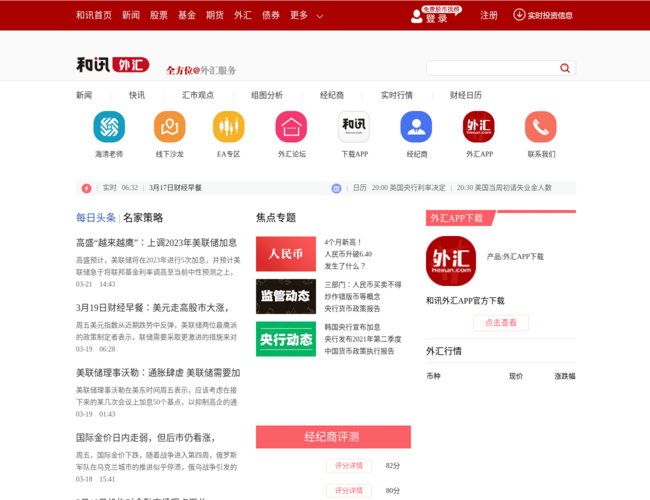Open 中国货币政策执行报告 link

[359, 351]
